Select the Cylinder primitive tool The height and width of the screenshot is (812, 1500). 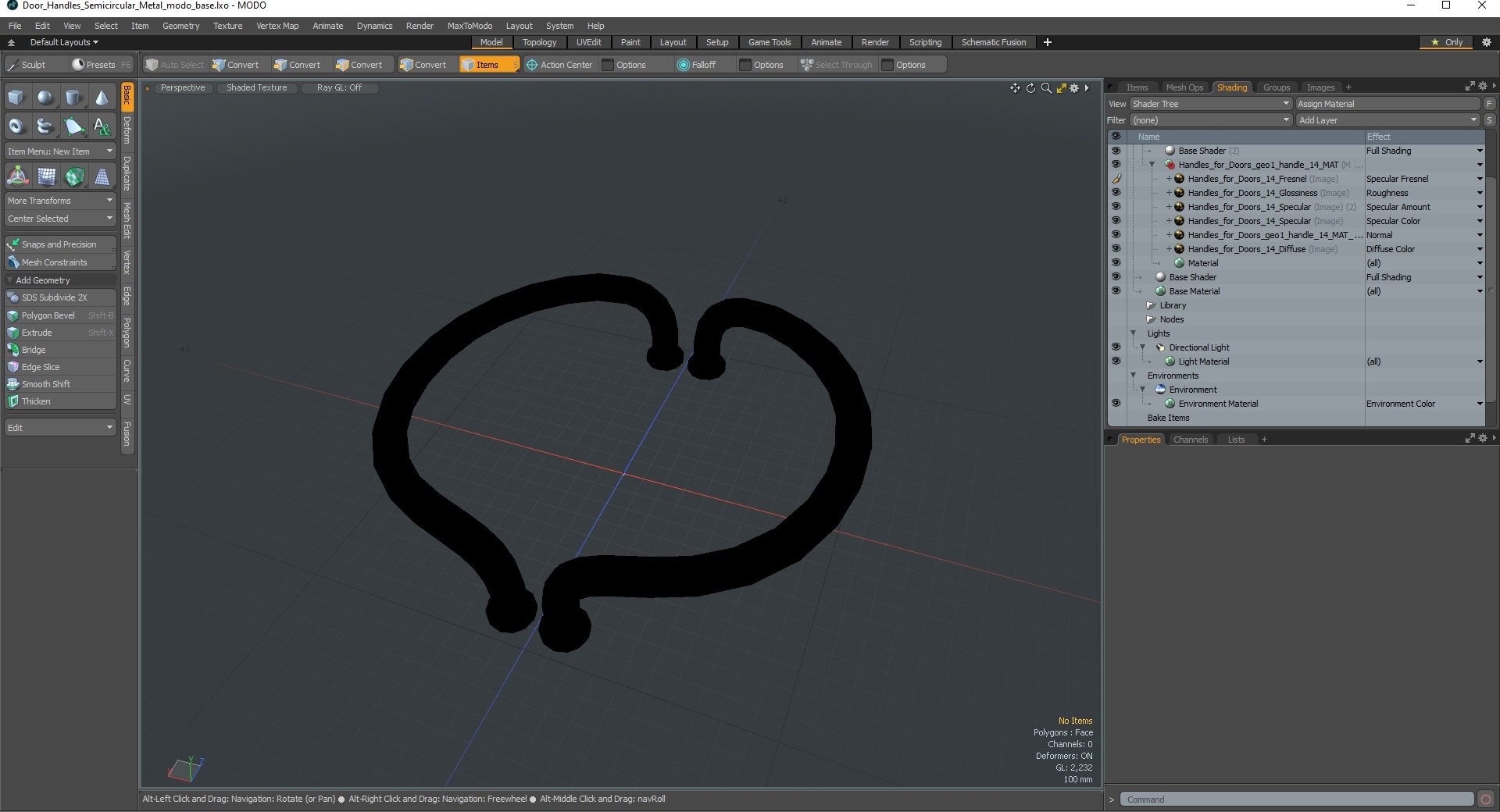pyautogui.click(x=73, y=98)
